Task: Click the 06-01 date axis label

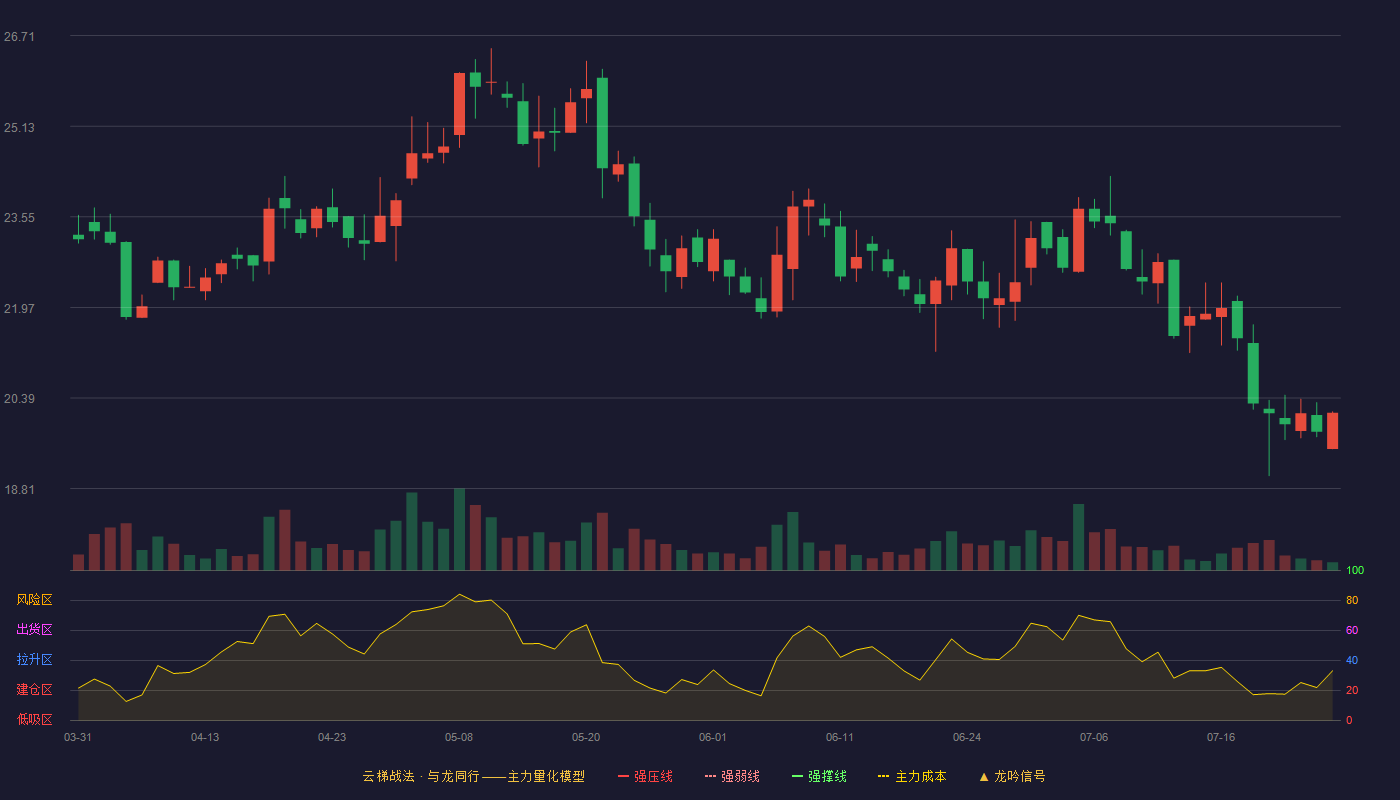Action: (713, 737)
